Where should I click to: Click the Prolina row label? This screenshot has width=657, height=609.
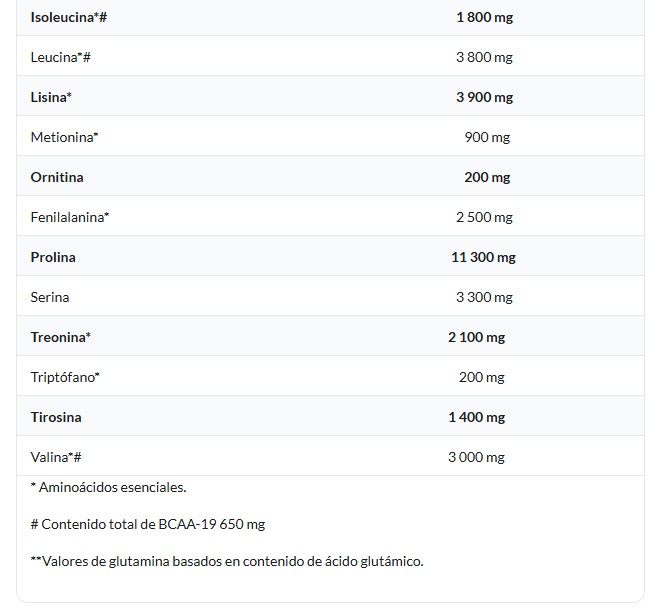53,257
